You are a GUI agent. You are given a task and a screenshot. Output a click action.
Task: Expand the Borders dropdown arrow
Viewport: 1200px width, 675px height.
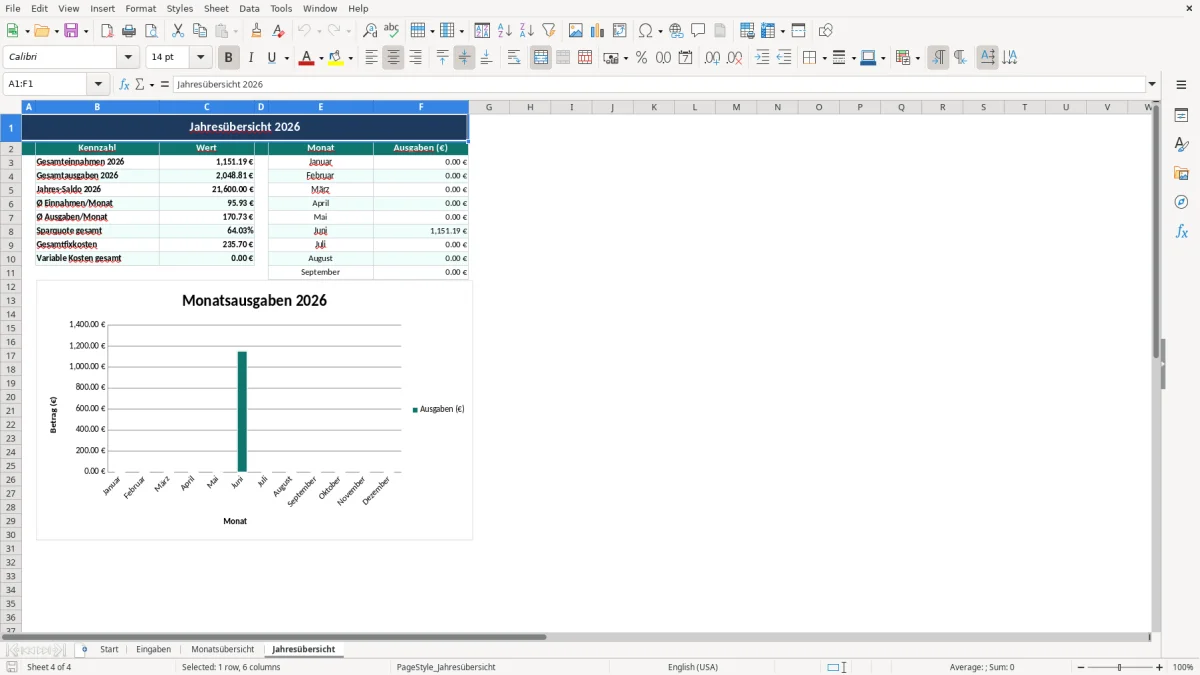(x=823, y=58)
